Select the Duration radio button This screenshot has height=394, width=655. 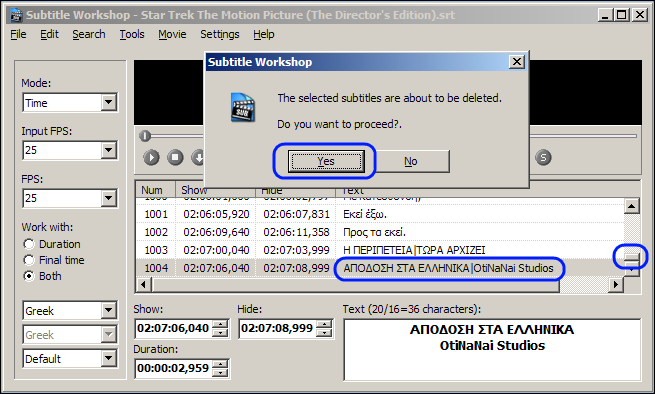[28, 244]
